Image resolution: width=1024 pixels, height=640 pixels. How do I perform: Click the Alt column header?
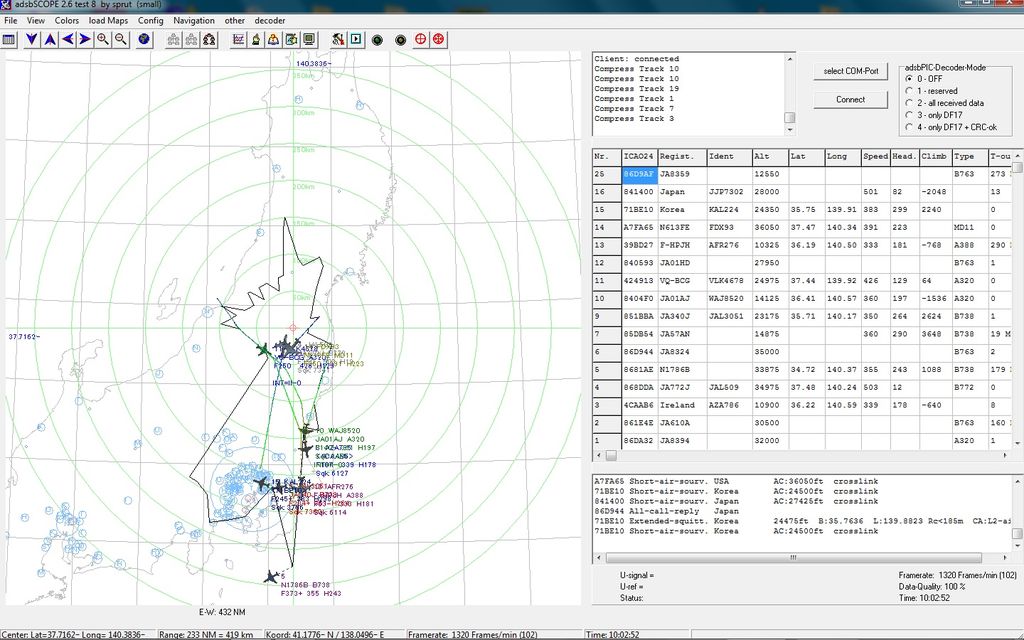tap(769, 157)
